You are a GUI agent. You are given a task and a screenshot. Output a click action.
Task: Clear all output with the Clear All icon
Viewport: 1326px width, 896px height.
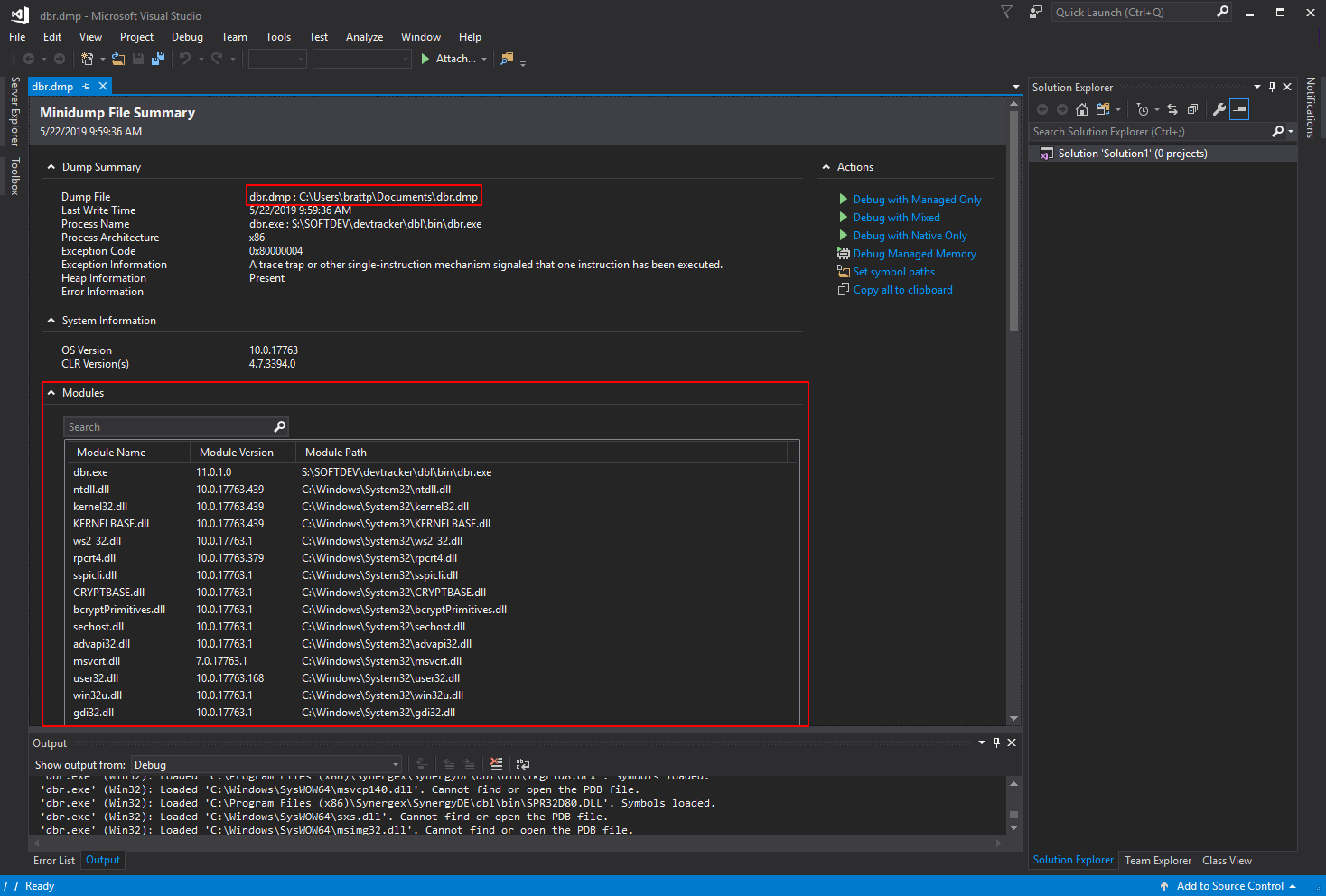496,764
